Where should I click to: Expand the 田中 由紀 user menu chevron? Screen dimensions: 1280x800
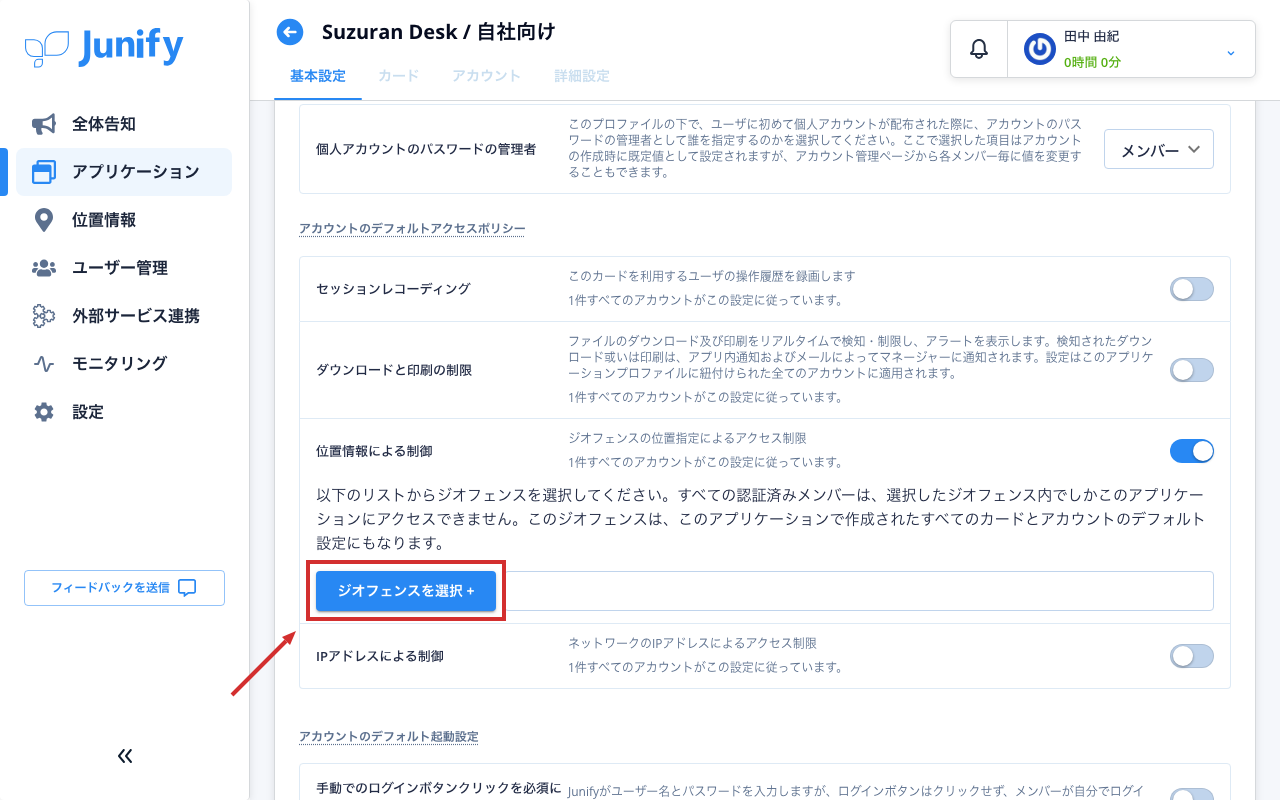[1231, 52]
